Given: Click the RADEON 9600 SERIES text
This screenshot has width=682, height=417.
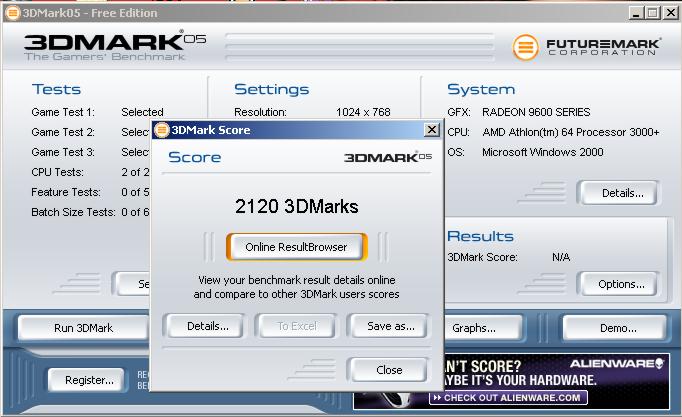Looking at the screenshot, I should [x=536, y=112].
